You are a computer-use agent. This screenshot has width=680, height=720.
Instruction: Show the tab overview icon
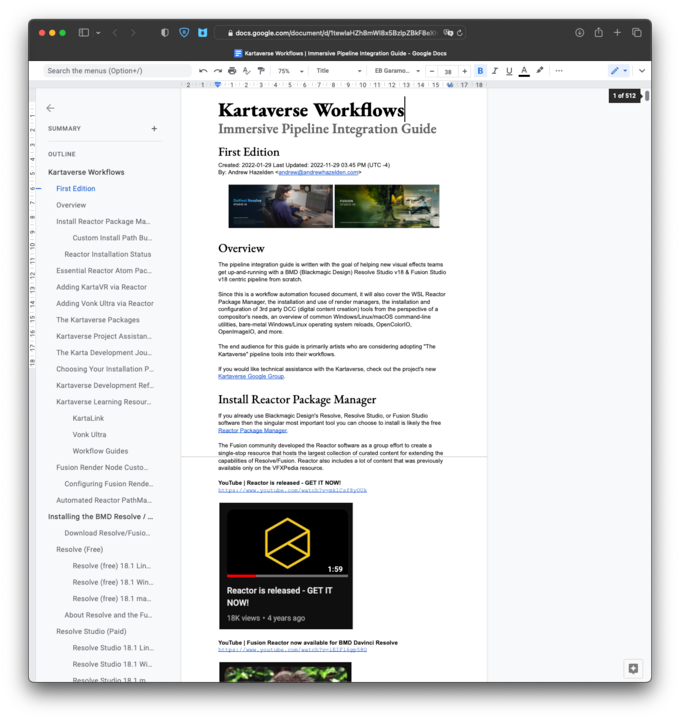(637, 33)
